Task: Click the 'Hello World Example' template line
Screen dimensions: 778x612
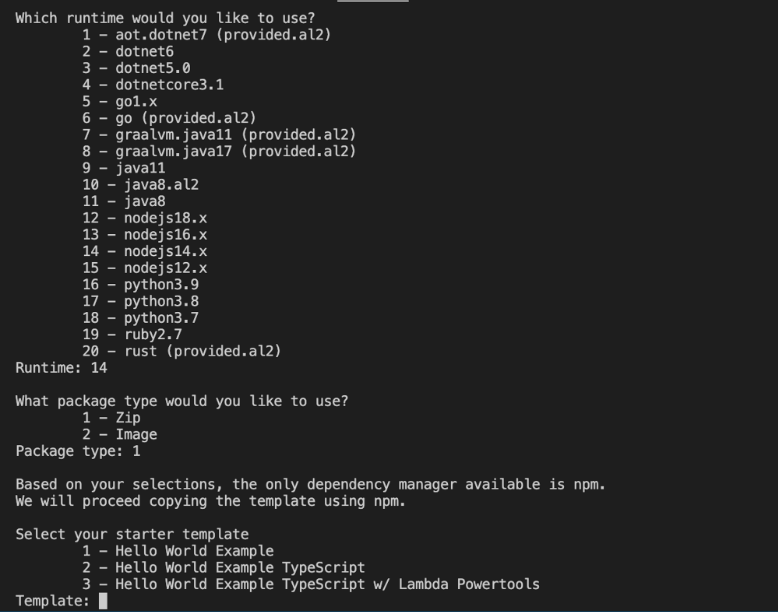Action: pos(178,551)
